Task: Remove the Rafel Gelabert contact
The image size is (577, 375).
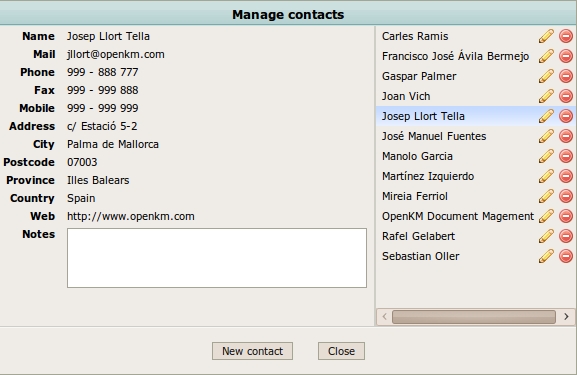Action: pos(566,236)
